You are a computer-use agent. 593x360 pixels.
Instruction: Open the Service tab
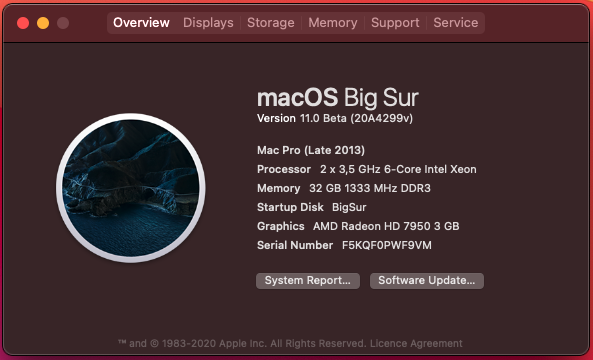pyautogui.click(x=456, y=23)
